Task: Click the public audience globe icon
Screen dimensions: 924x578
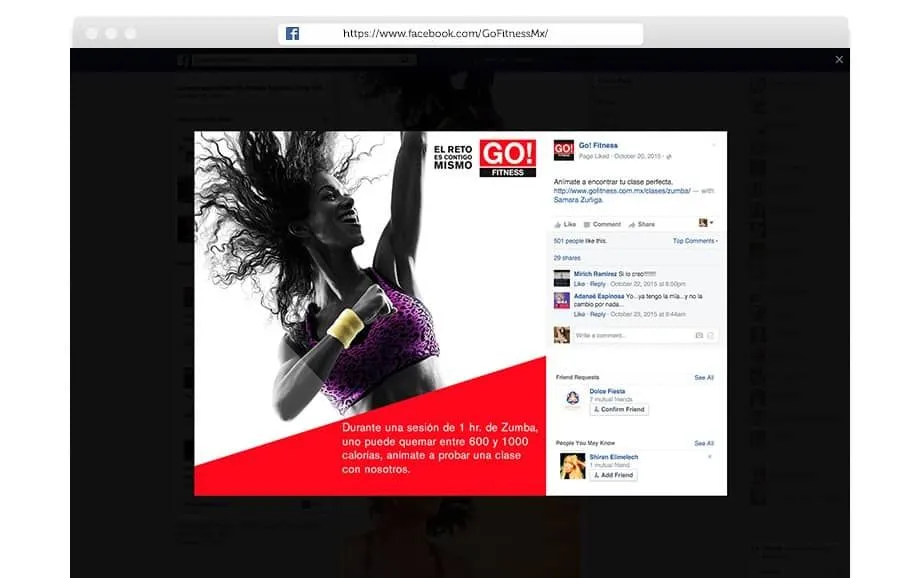Action: [669, 157]
